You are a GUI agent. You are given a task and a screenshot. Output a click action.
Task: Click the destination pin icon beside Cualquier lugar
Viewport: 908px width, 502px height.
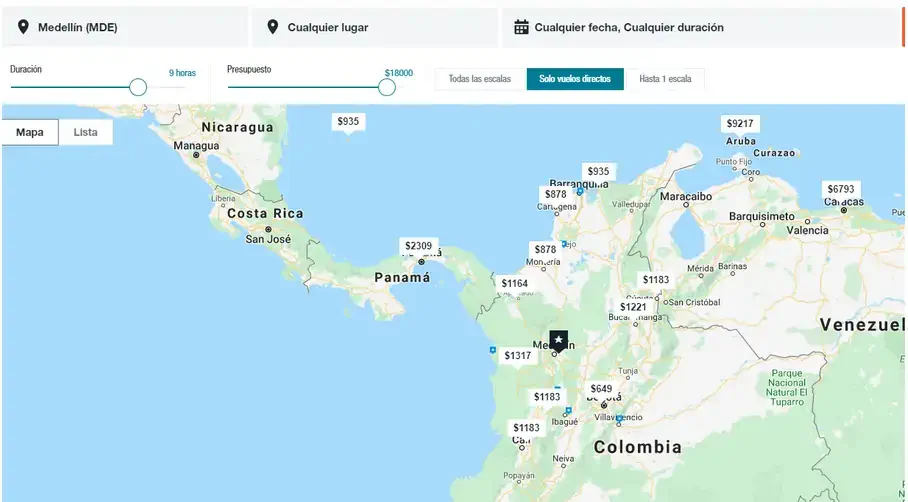pyautogui.click(x=273, y=27)
